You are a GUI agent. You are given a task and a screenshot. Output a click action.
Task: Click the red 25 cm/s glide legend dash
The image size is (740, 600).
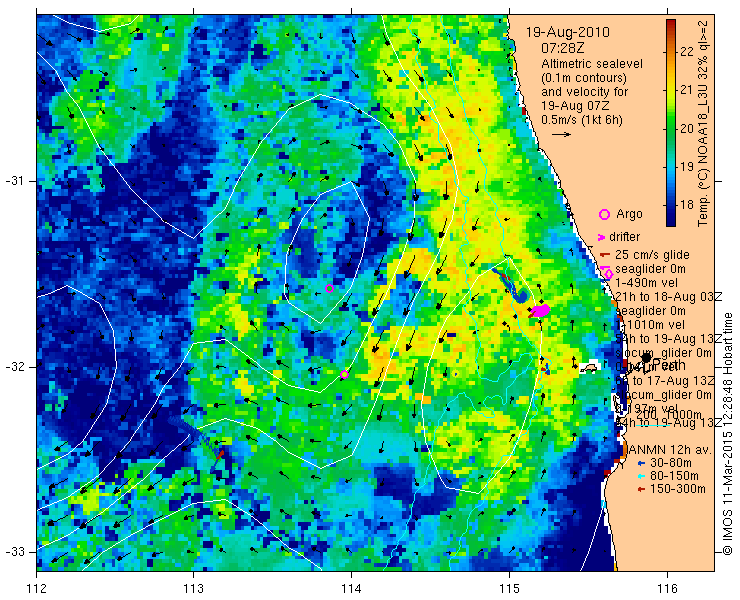click(605, 255)
